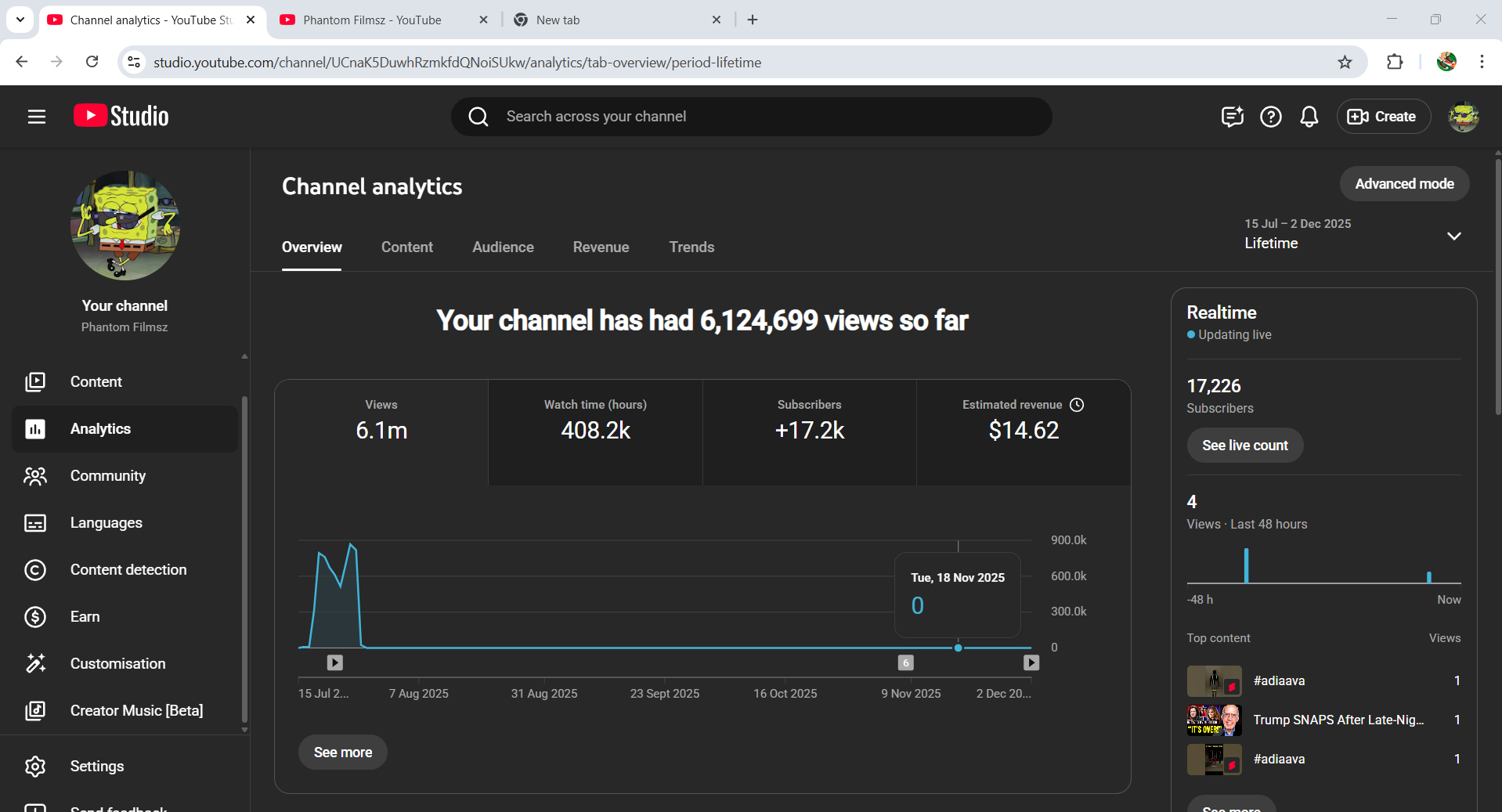Open the Chrome three-dot menu
The image size is (1502, 812).
point(1482,62)
